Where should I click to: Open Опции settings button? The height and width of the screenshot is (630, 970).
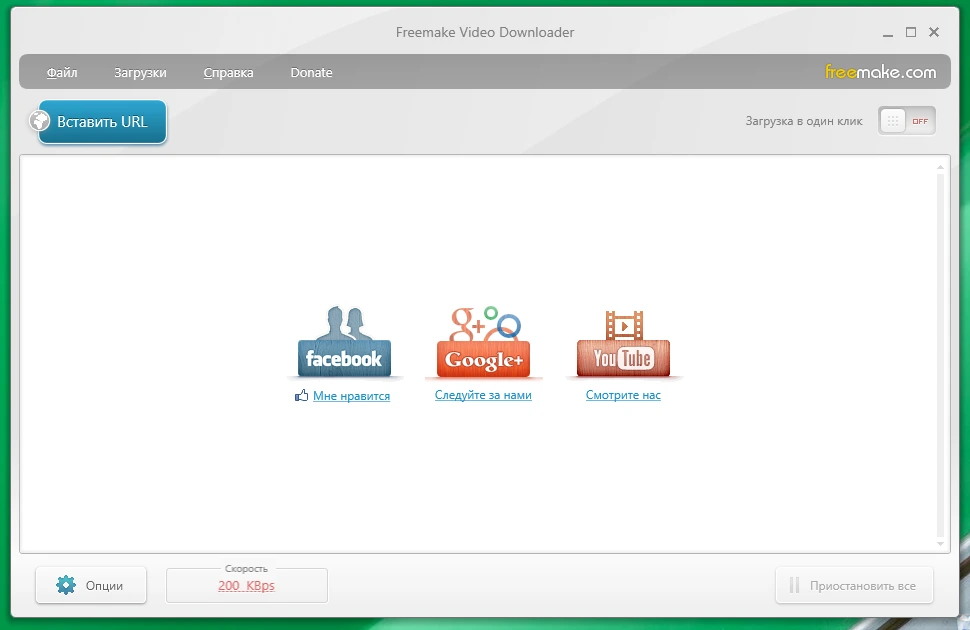91,585
